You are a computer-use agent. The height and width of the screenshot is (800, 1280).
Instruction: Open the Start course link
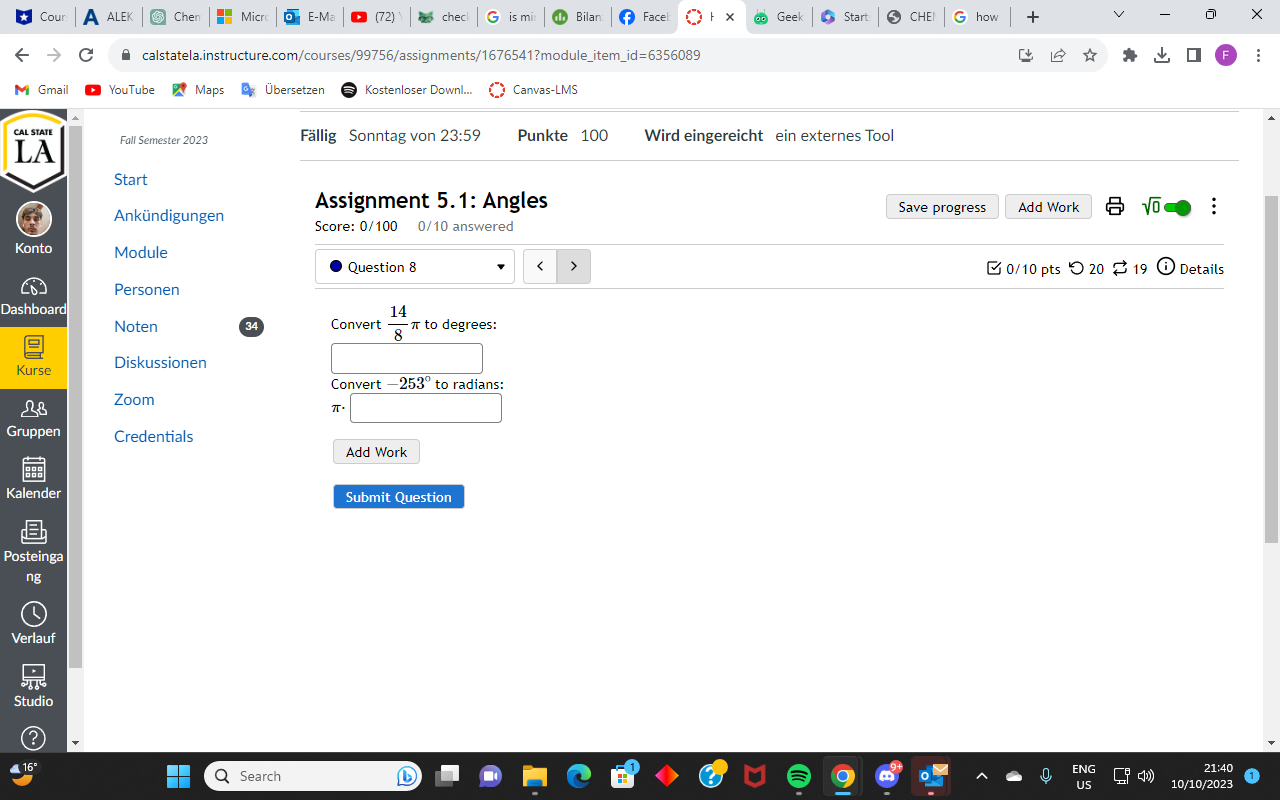point(131,179)
